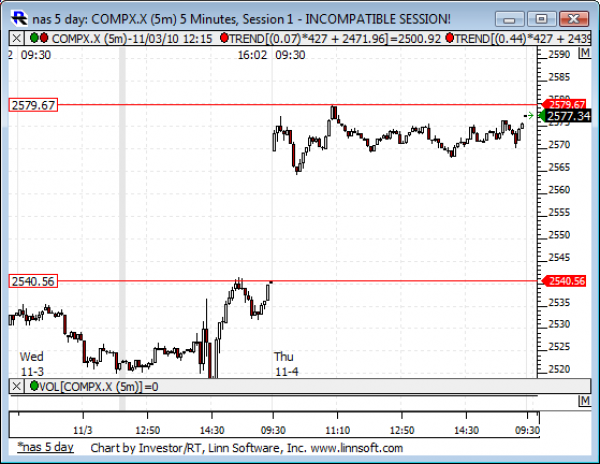This screenshot has height=464, width=600.
Task: Click the green dot beside VOL indicator
Action: point(34,386)
